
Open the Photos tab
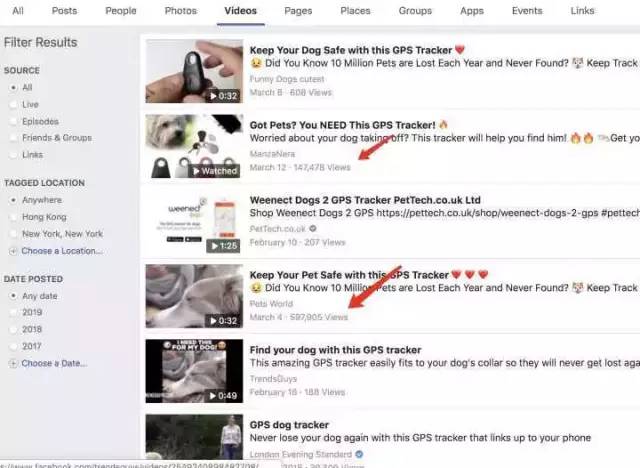coord(181,11)
